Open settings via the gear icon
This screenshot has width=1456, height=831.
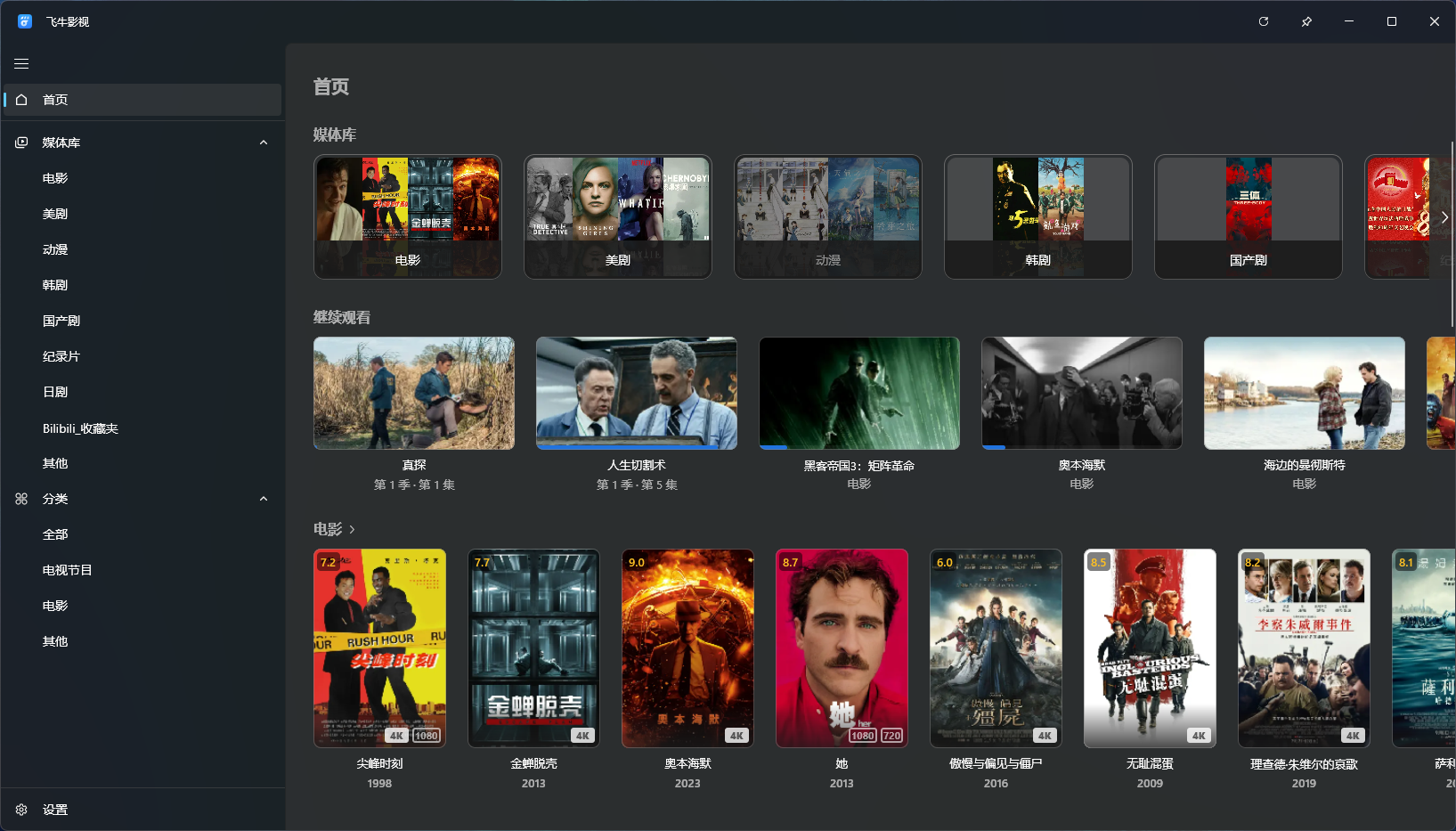(x=21, y=810)
